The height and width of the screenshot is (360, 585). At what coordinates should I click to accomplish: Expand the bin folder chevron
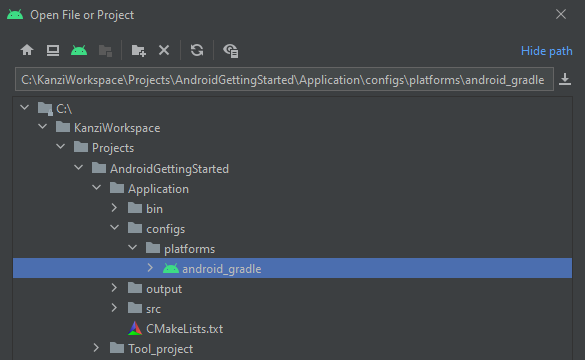click(x=114, y=208)
